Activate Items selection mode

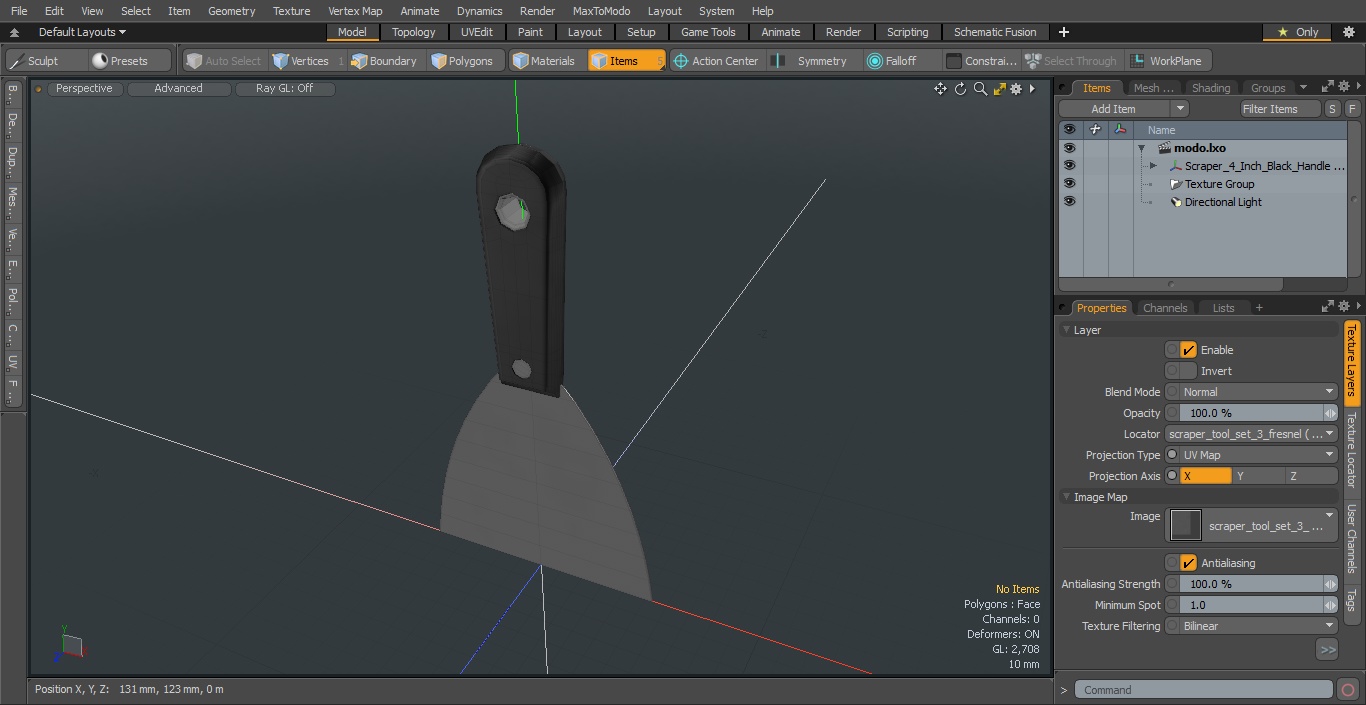point(627,61)
